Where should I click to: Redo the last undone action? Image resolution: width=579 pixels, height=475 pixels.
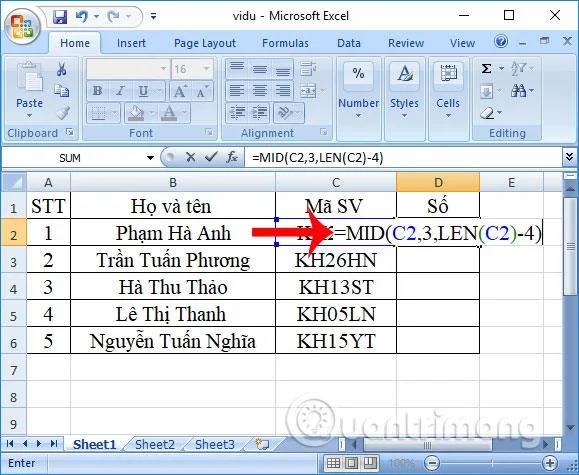[113, 17]
